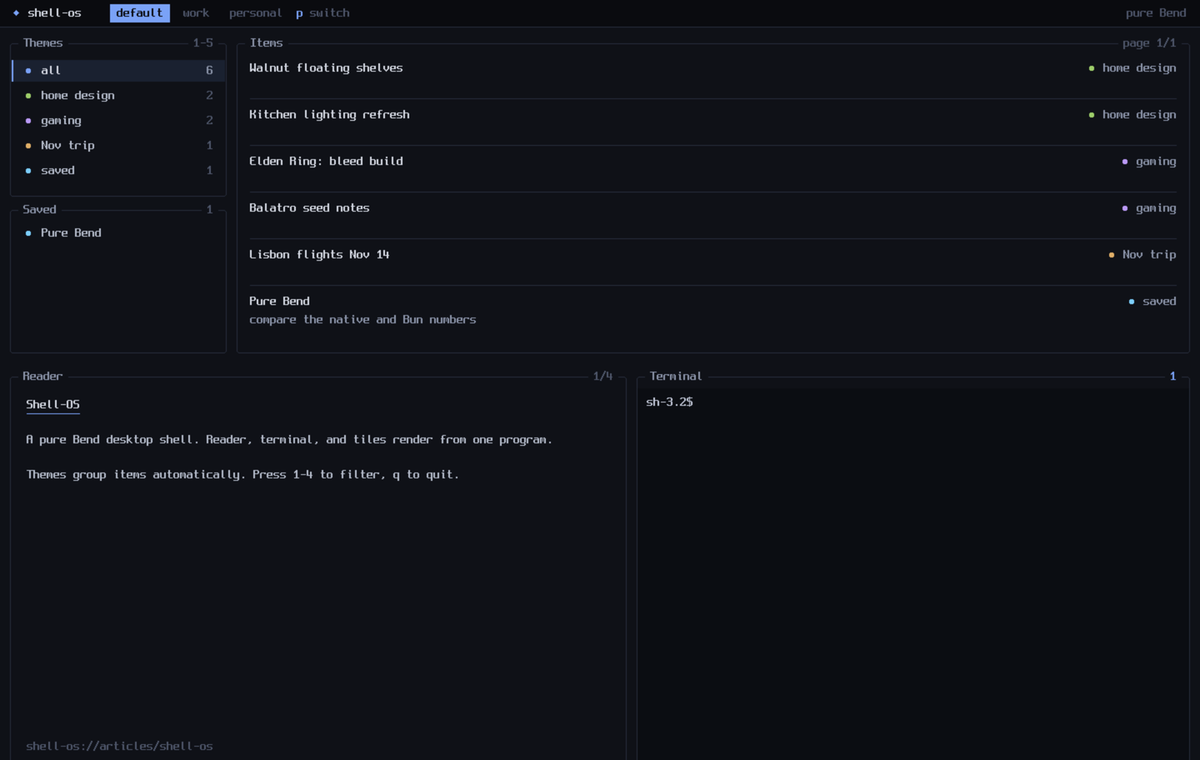Select the saved theme row
This screenshot has height=760, width=1200.
(x=118, y=170)
